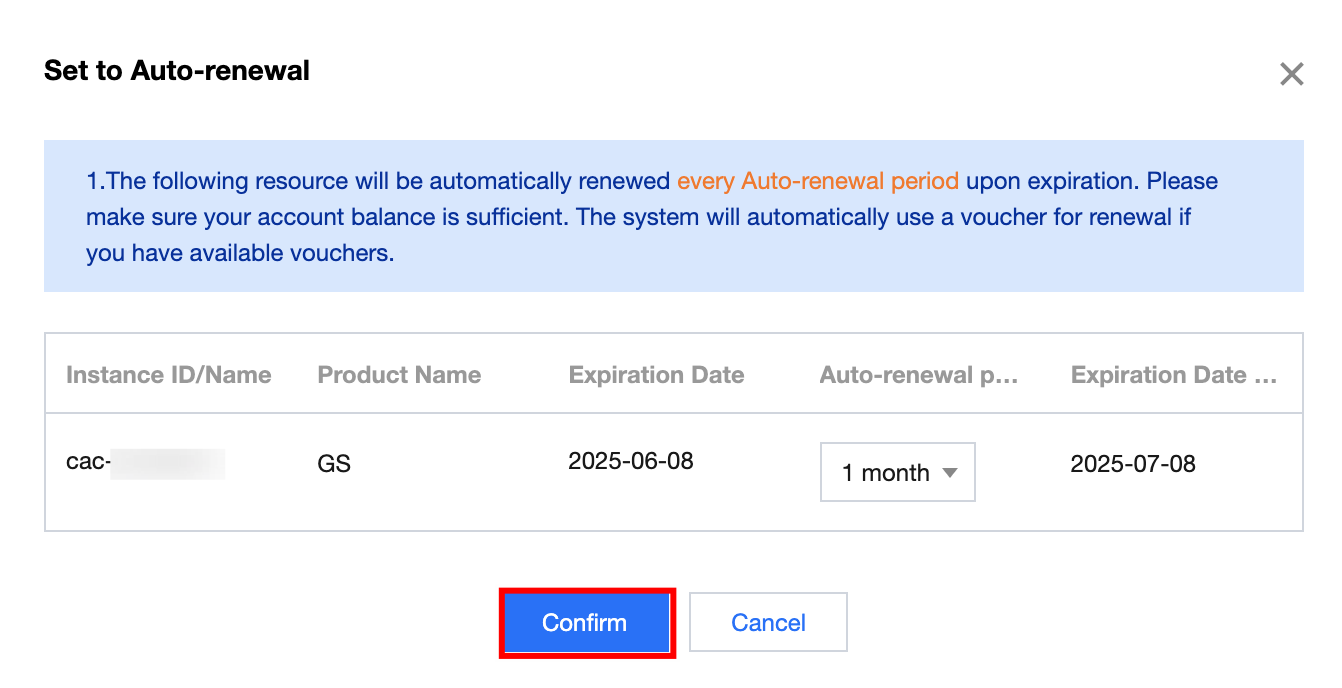Click the dropdown arrow beside 1 month

click(950, 473)
